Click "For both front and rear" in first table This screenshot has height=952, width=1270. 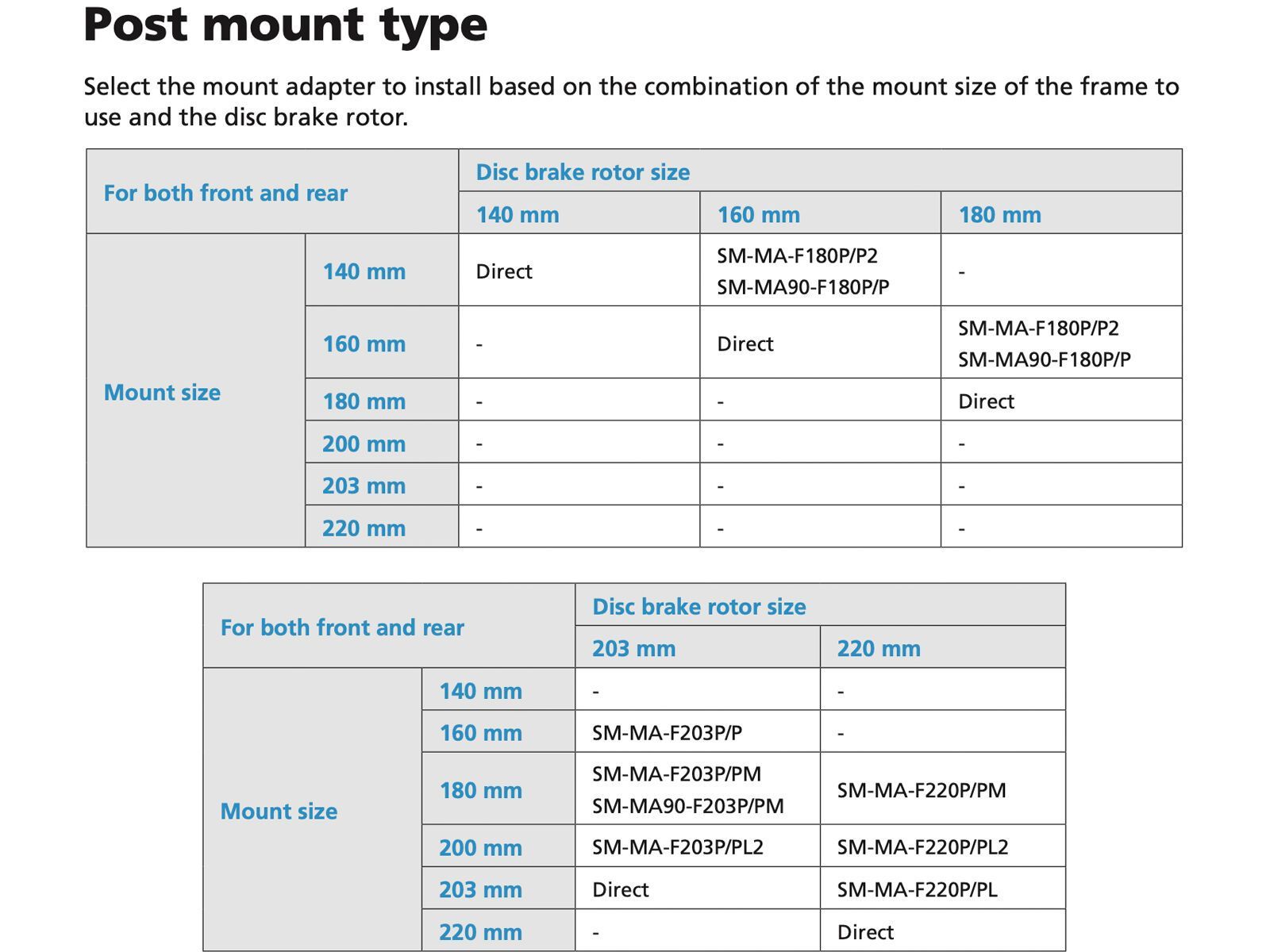pyautogui.click(x=225, y=193)
